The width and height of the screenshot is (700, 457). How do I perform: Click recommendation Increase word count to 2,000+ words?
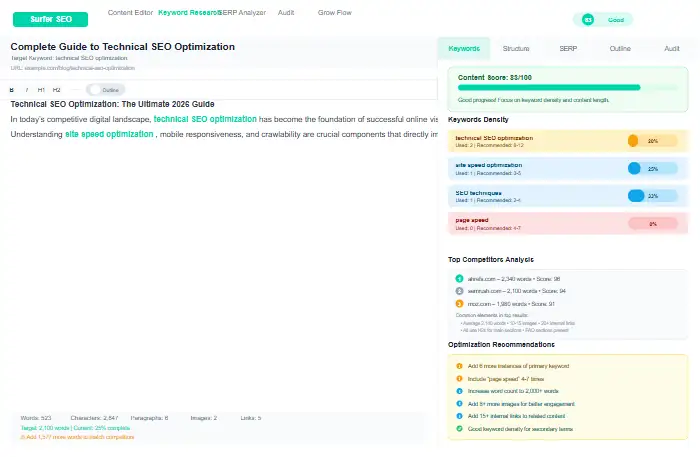513,391
